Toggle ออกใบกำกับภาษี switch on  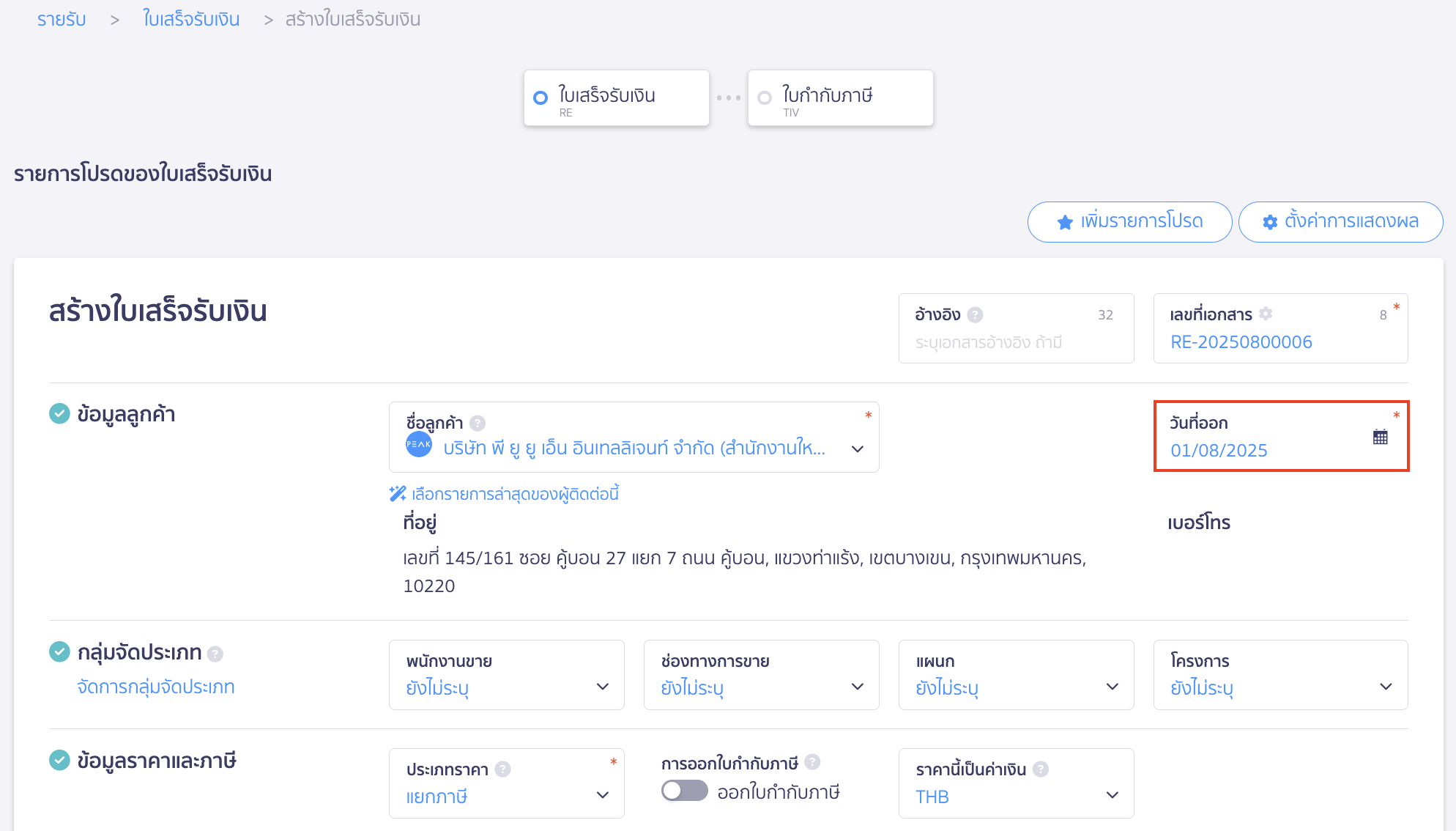coord(684,791)
